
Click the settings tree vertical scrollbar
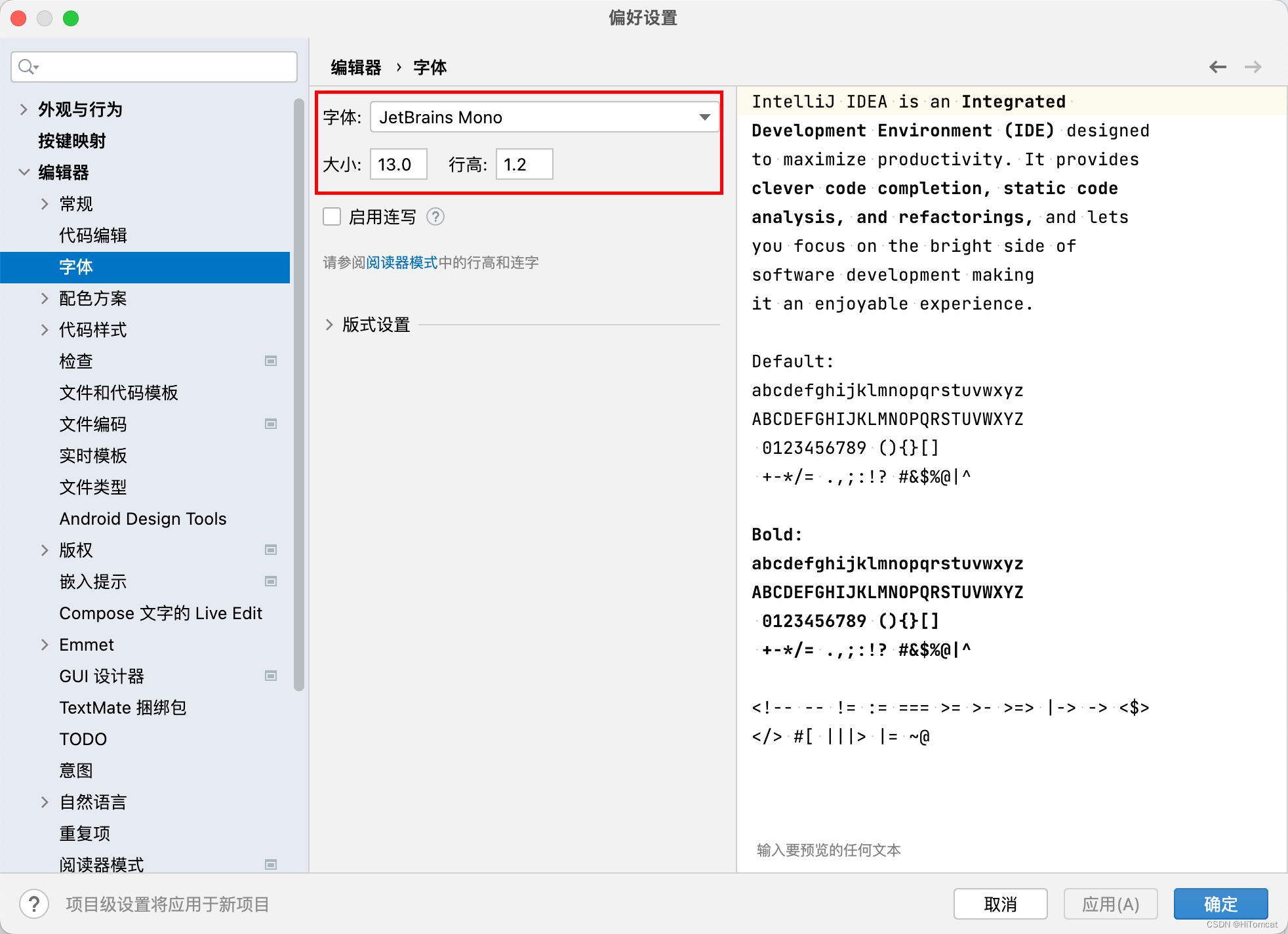click(299, 394)
